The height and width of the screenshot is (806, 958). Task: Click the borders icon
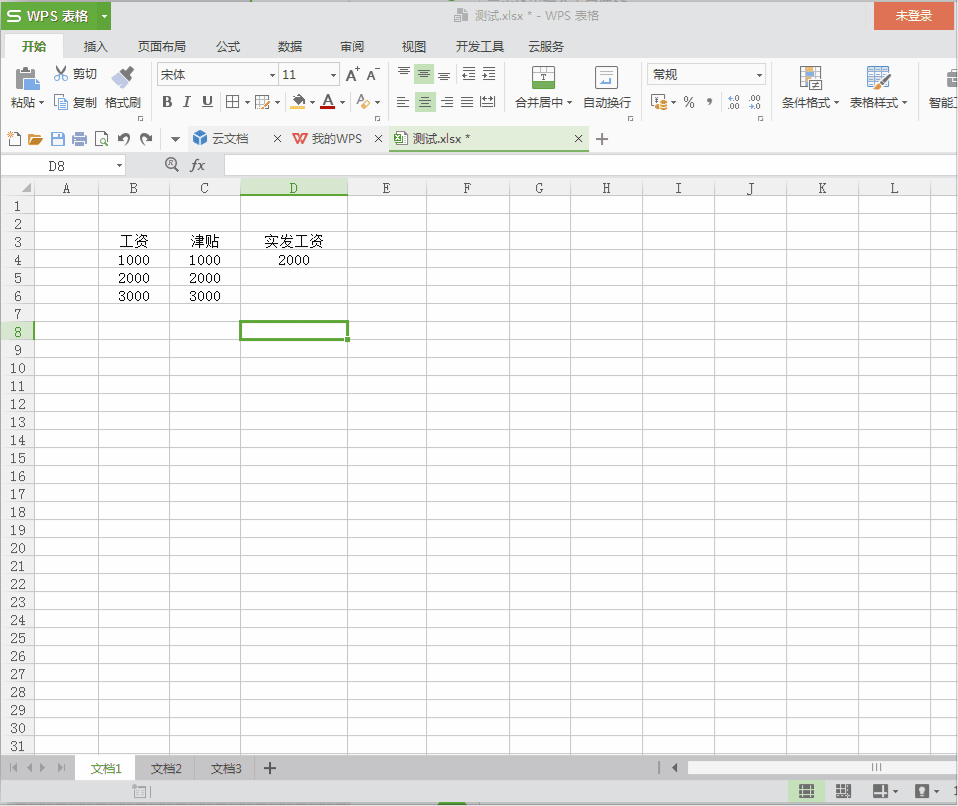[x=233, y=102]
